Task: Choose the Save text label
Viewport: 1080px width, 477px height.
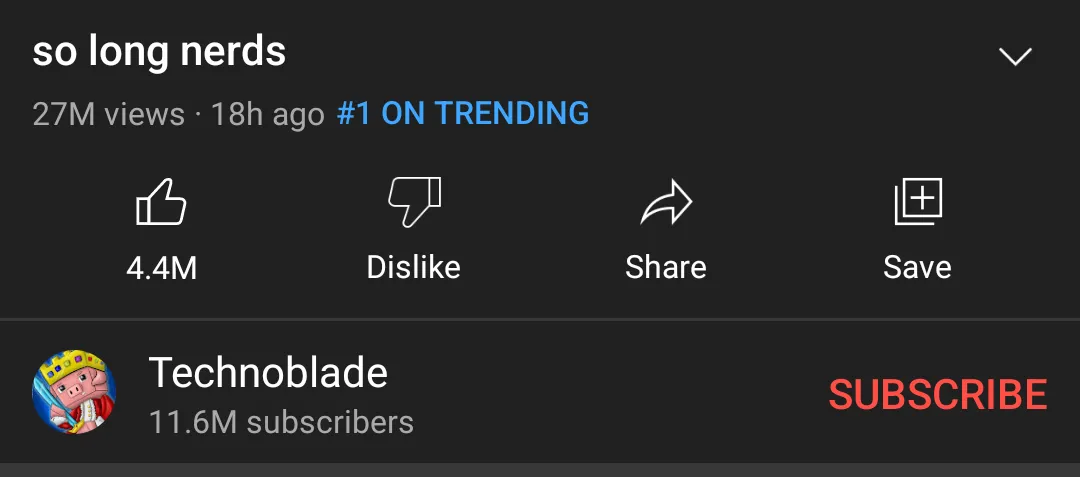Action: [x=917, y=268]
